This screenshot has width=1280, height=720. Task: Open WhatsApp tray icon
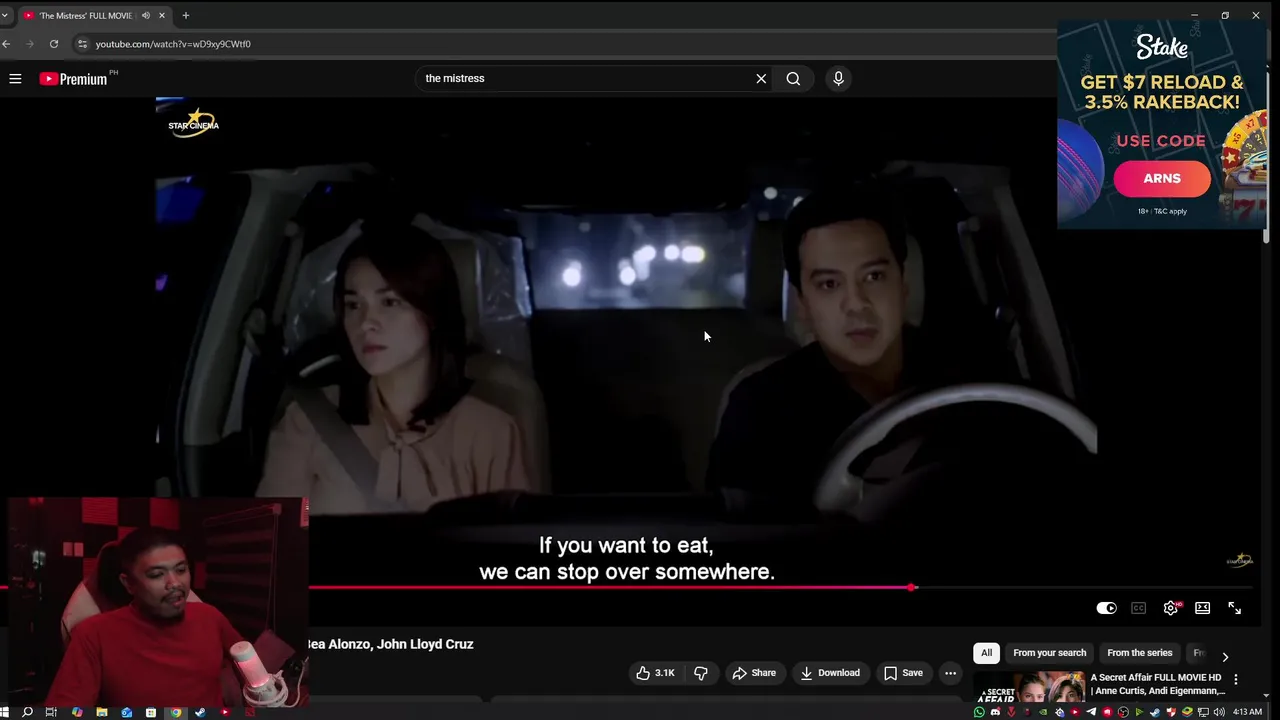pos(979,712)
